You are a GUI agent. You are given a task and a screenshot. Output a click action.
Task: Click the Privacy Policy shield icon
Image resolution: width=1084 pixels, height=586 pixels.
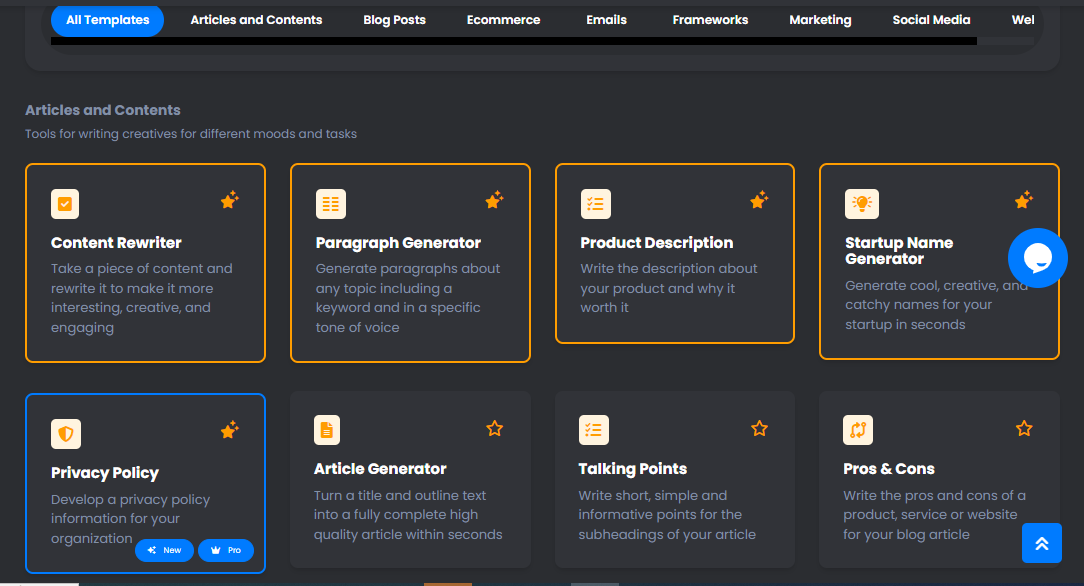pos(66,434)
